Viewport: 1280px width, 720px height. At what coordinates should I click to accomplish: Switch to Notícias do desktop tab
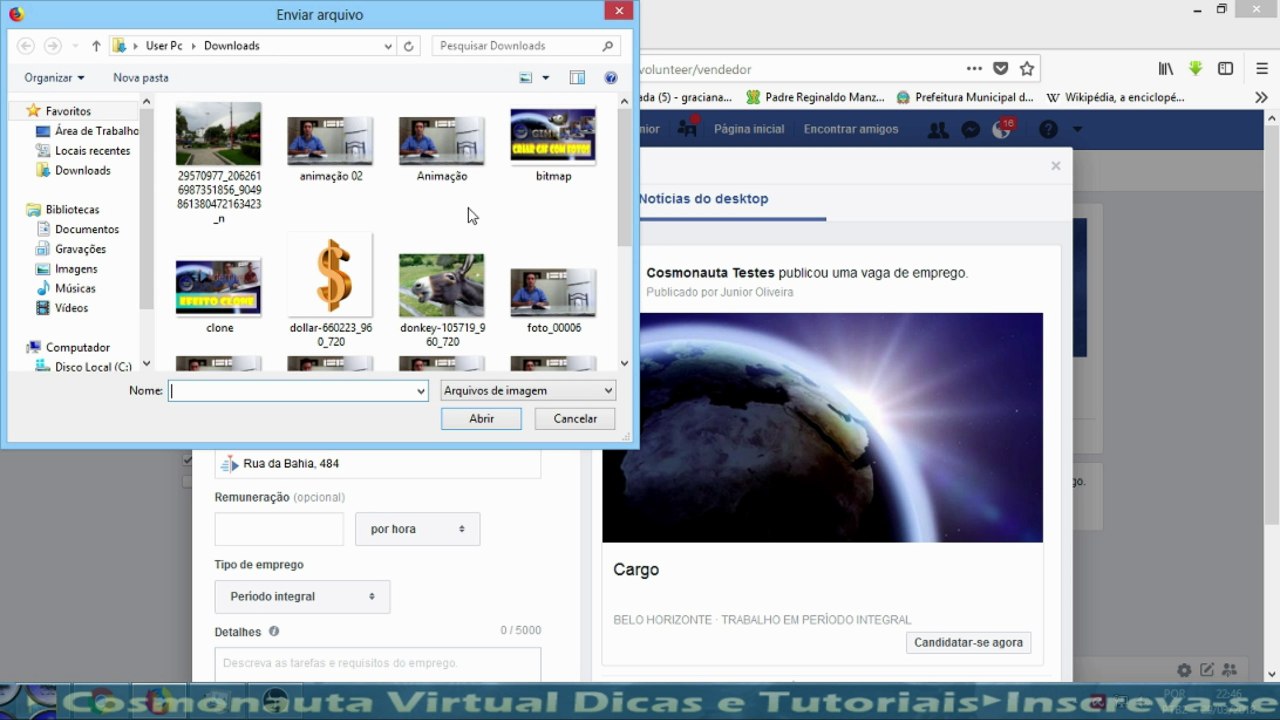coord(703,199)
